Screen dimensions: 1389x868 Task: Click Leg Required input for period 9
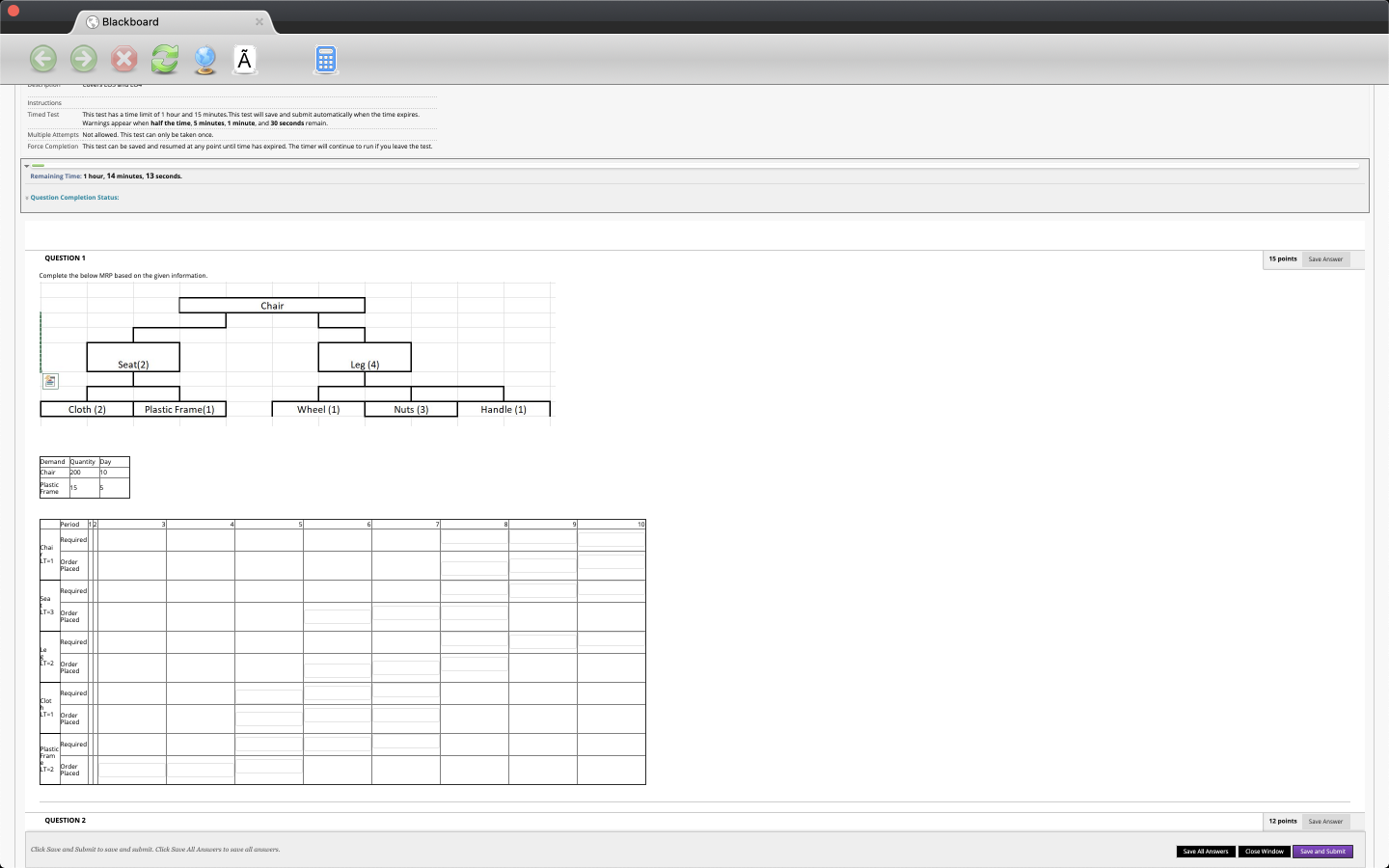click(543, 641)
